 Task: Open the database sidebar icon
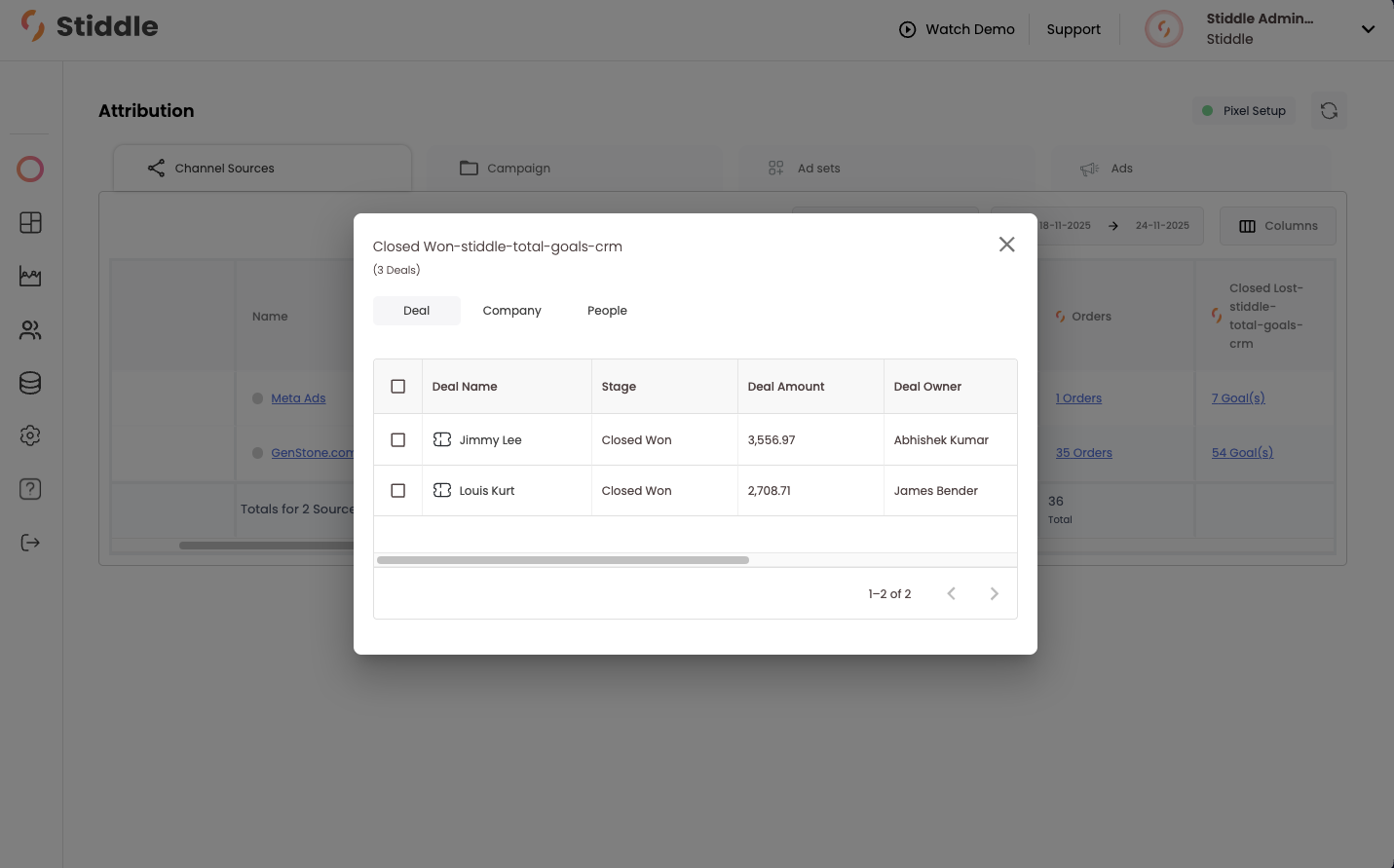click(30, 383)
